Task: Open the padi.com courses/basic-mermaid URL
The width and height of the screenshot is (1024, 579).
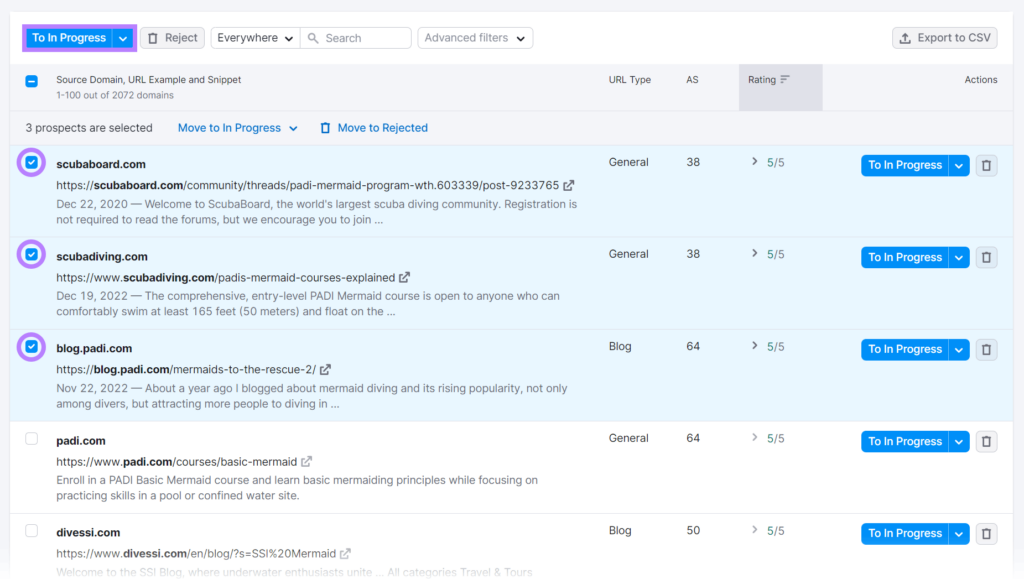Action: tap(176, 462)
